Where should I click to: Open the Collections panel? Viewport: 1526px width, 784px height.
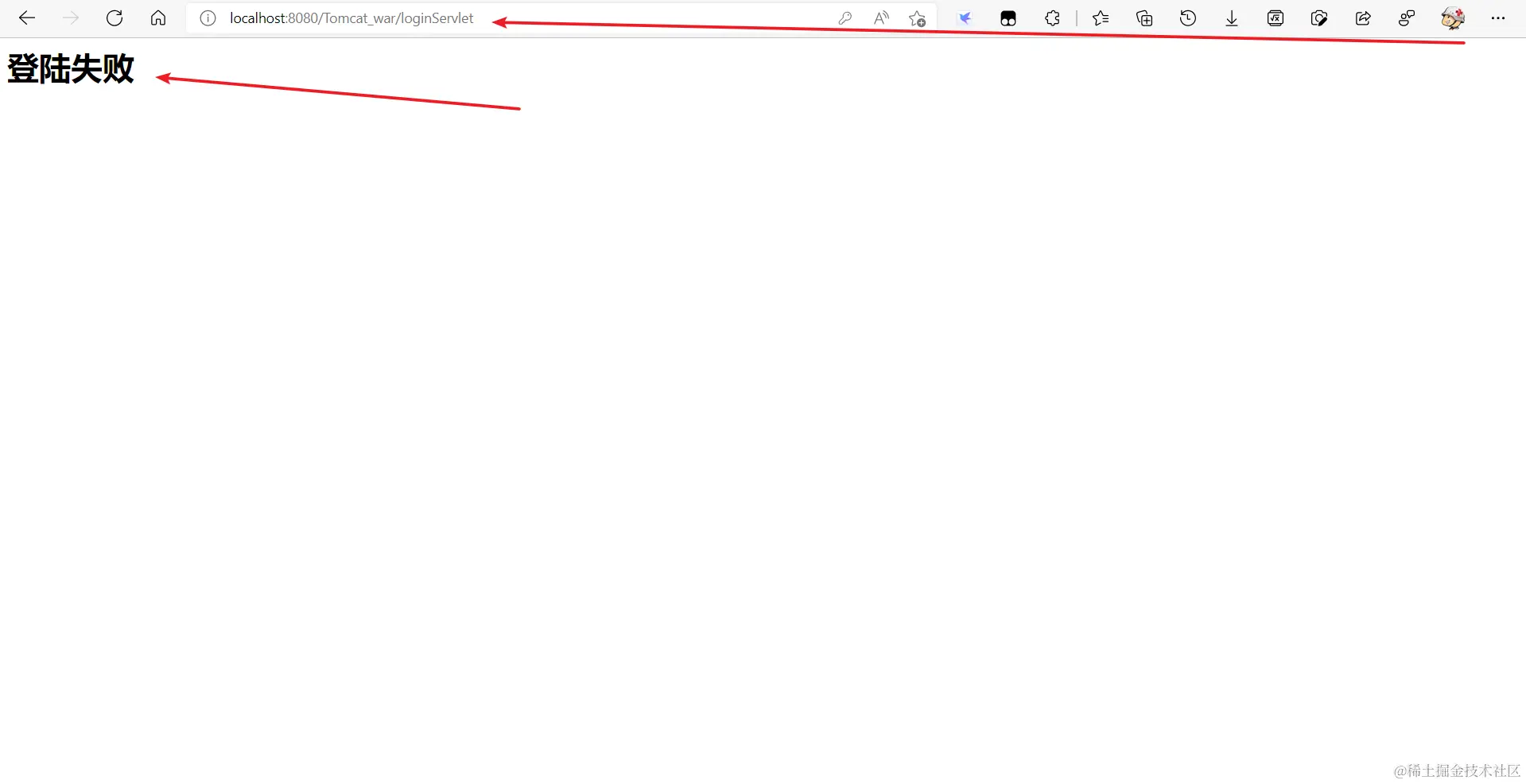pos(1144,18)
